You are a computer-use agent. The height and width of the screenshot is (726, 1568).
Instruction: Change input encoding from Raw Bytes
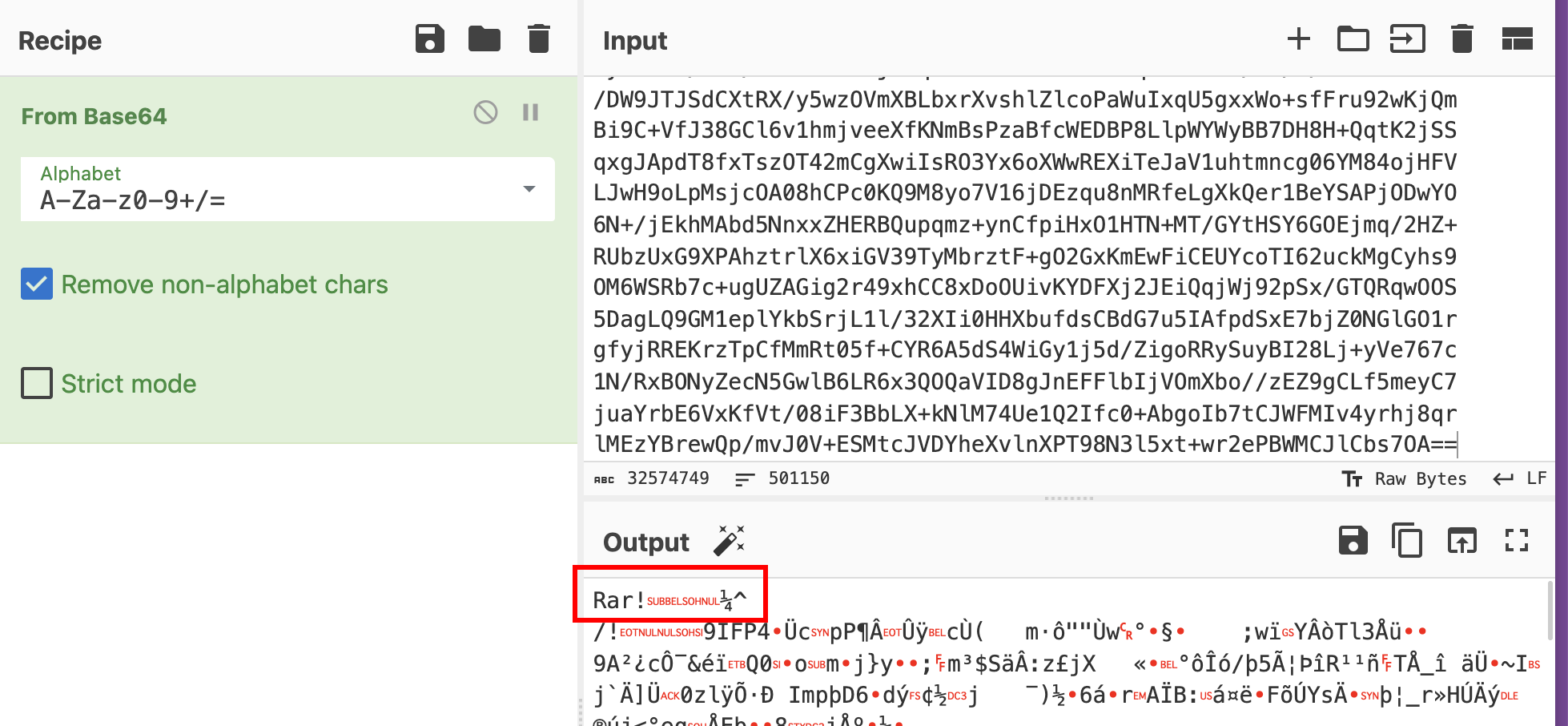[x=1405, y=478]
